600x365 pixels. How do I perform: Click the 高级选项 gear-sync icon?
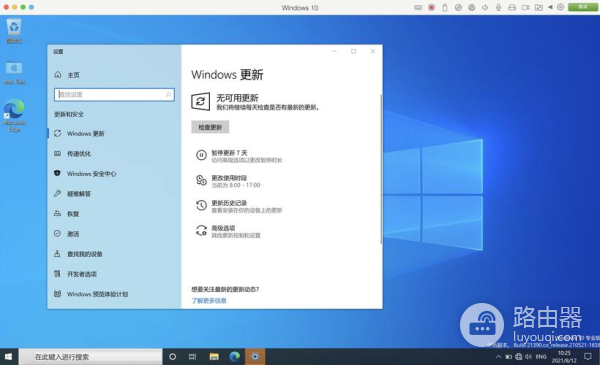201,230
